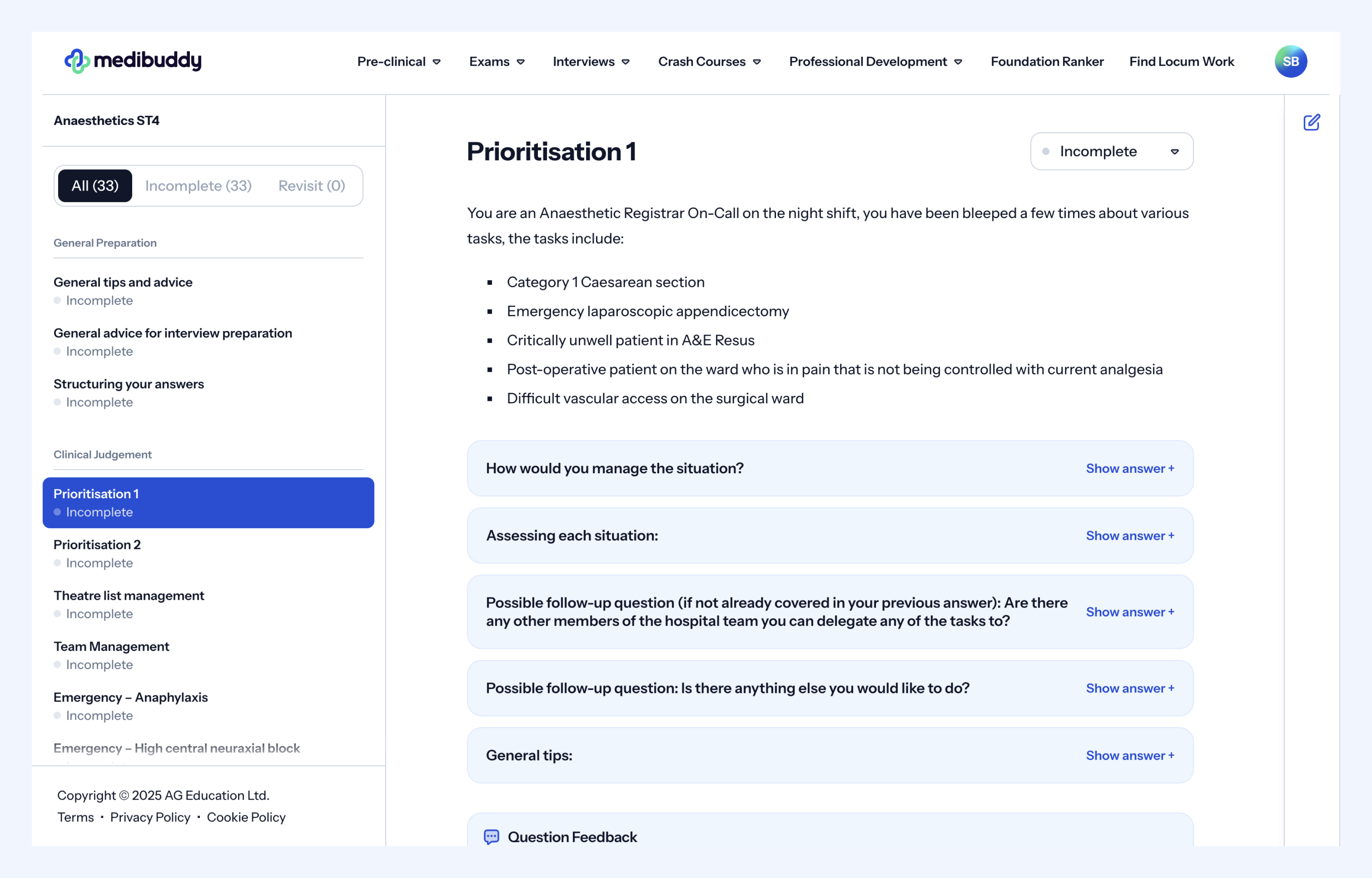Open the Privacy Policy link

(x=150, y=817)
